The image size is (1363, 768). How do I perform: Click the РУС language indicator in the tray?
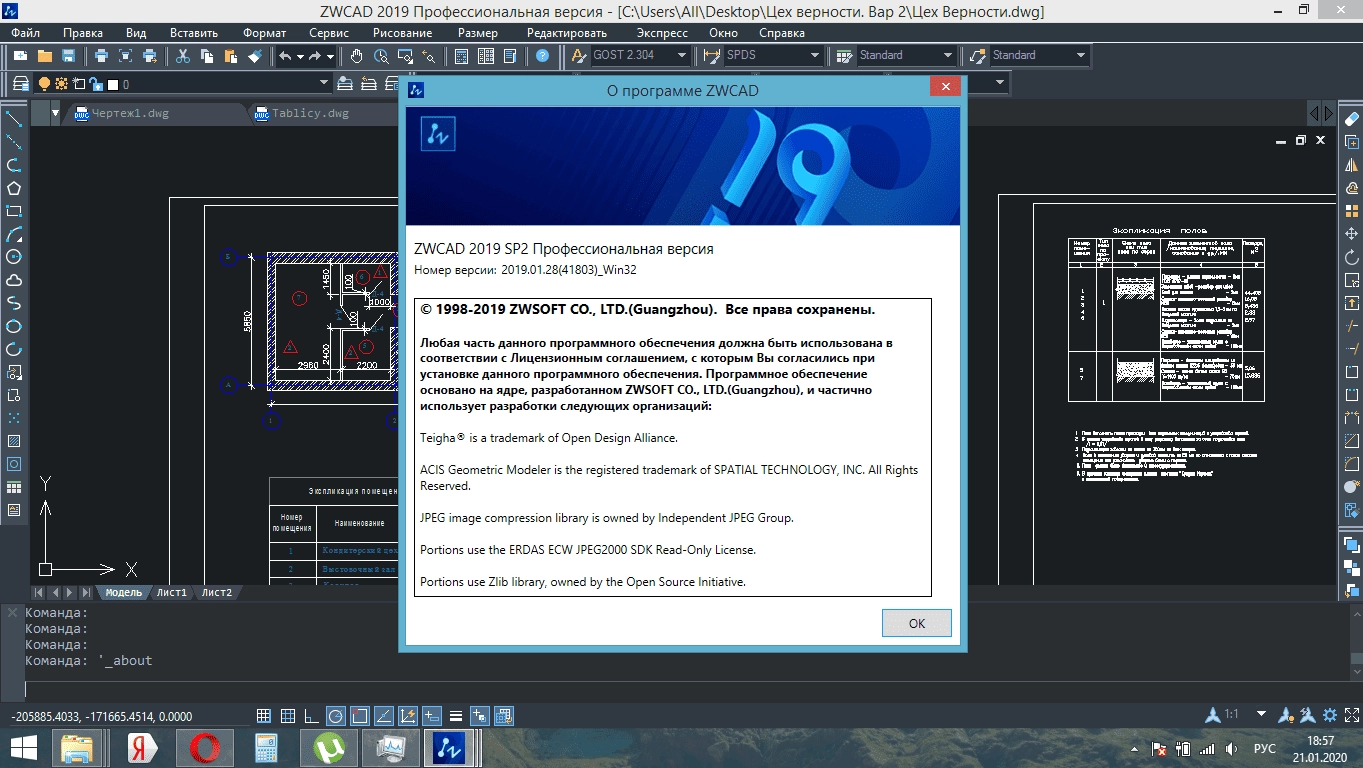(x=1265, y=748)
